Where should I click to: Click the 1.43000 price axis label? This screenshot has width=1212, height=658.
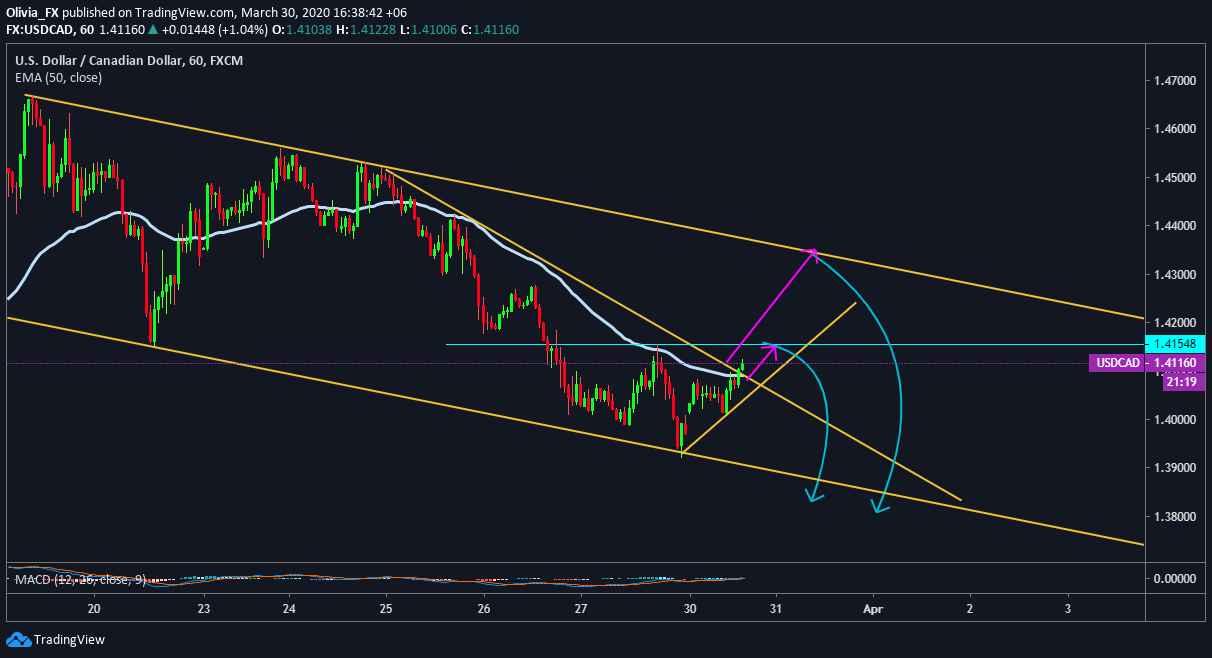pyautogui.click(x=1177, y=274)
